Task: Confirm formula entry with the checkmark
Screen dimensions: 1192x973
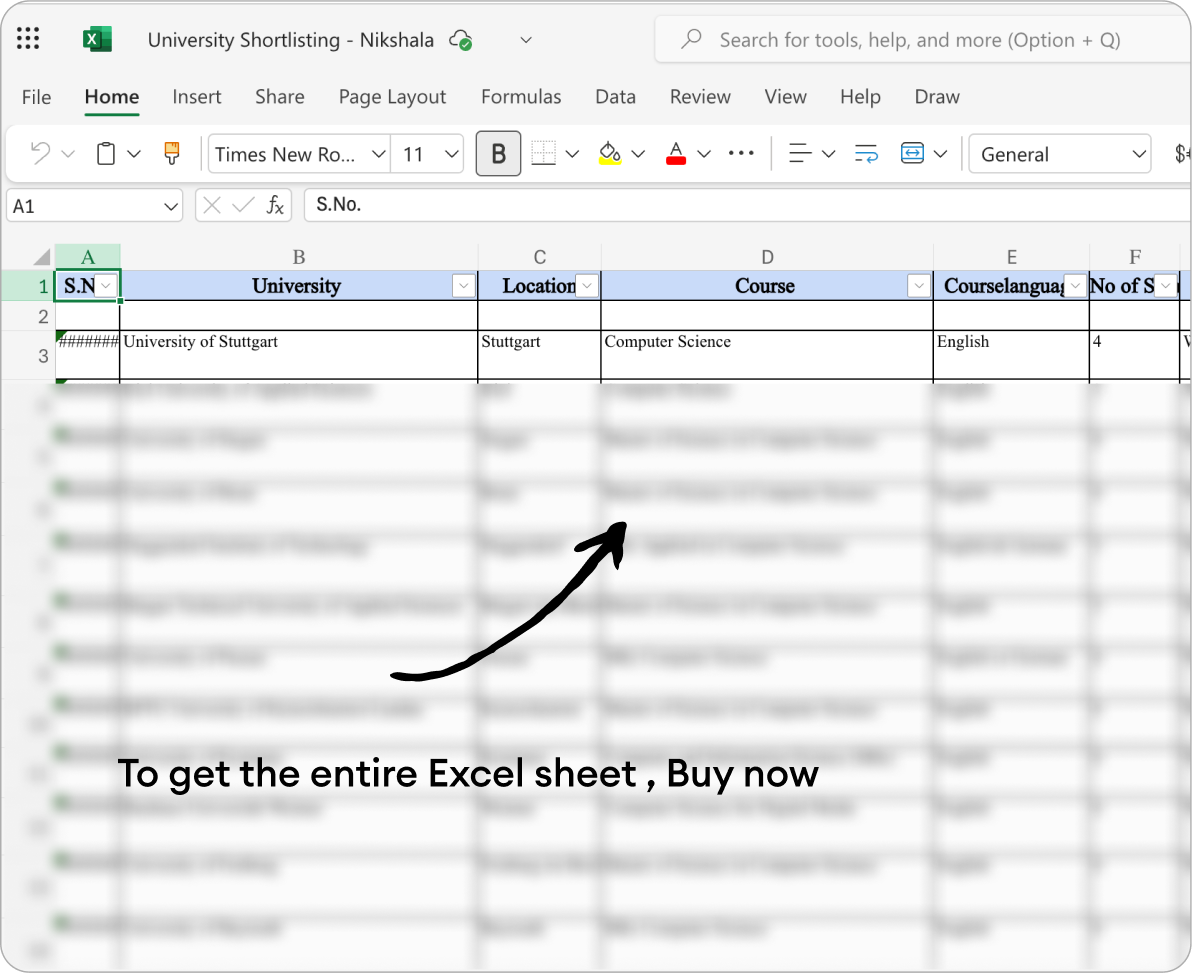Action: (243, 206)
